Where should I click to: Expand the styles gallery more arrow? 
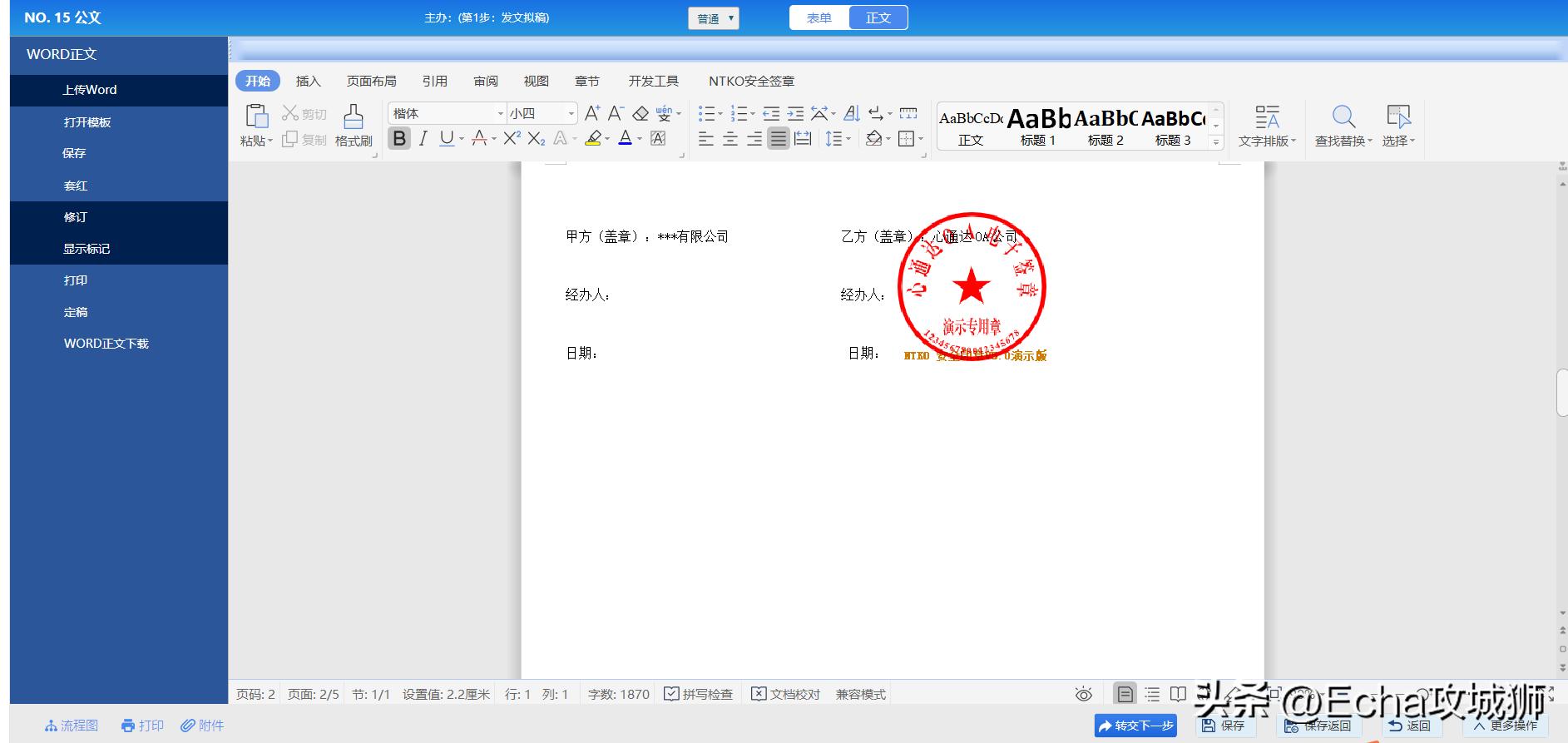pyautogui.click(x=1216, y=142)
